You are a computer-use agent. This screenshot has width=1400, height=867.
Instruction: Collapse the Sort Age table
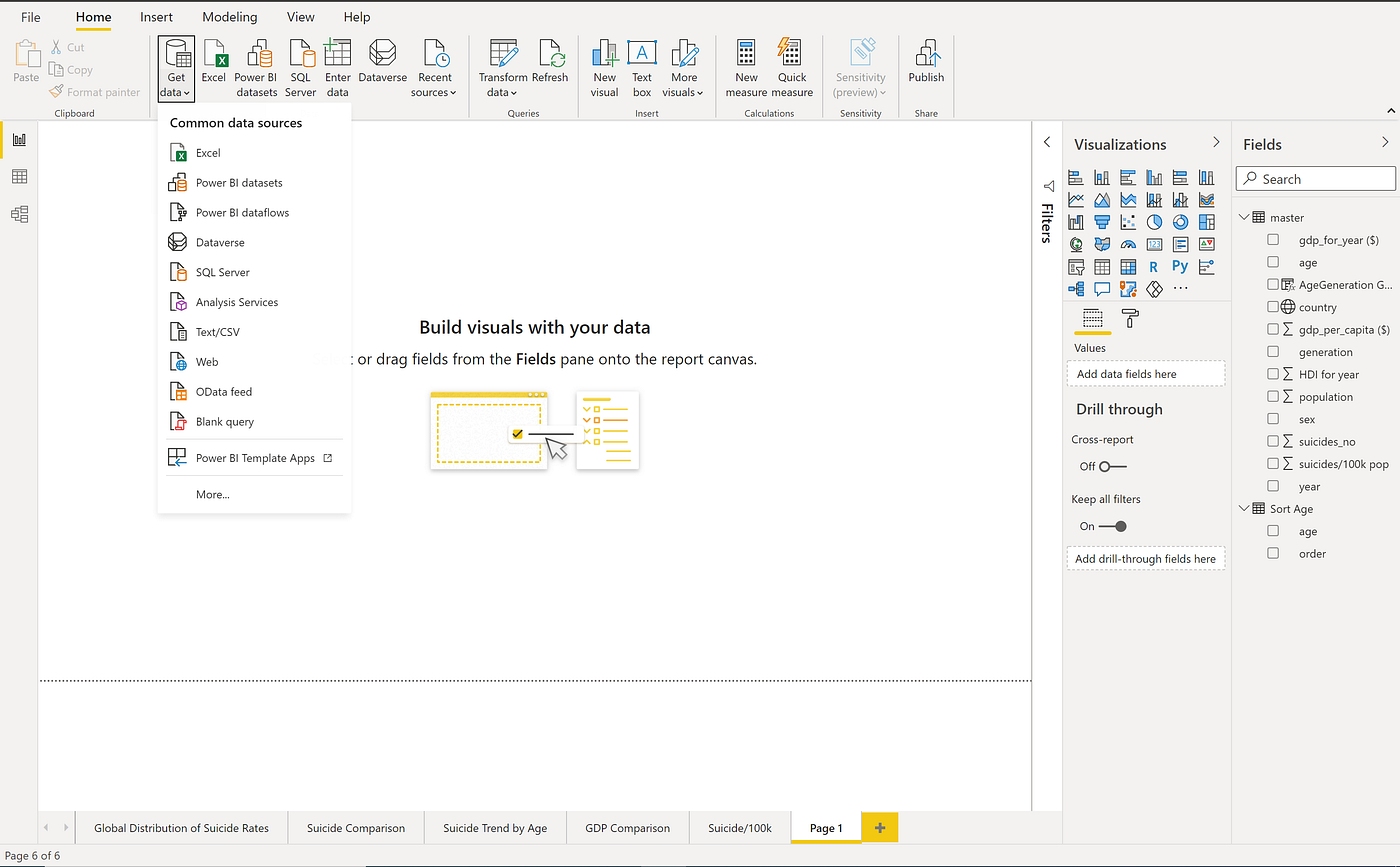pyautogui.click(x=1244, y=509)
